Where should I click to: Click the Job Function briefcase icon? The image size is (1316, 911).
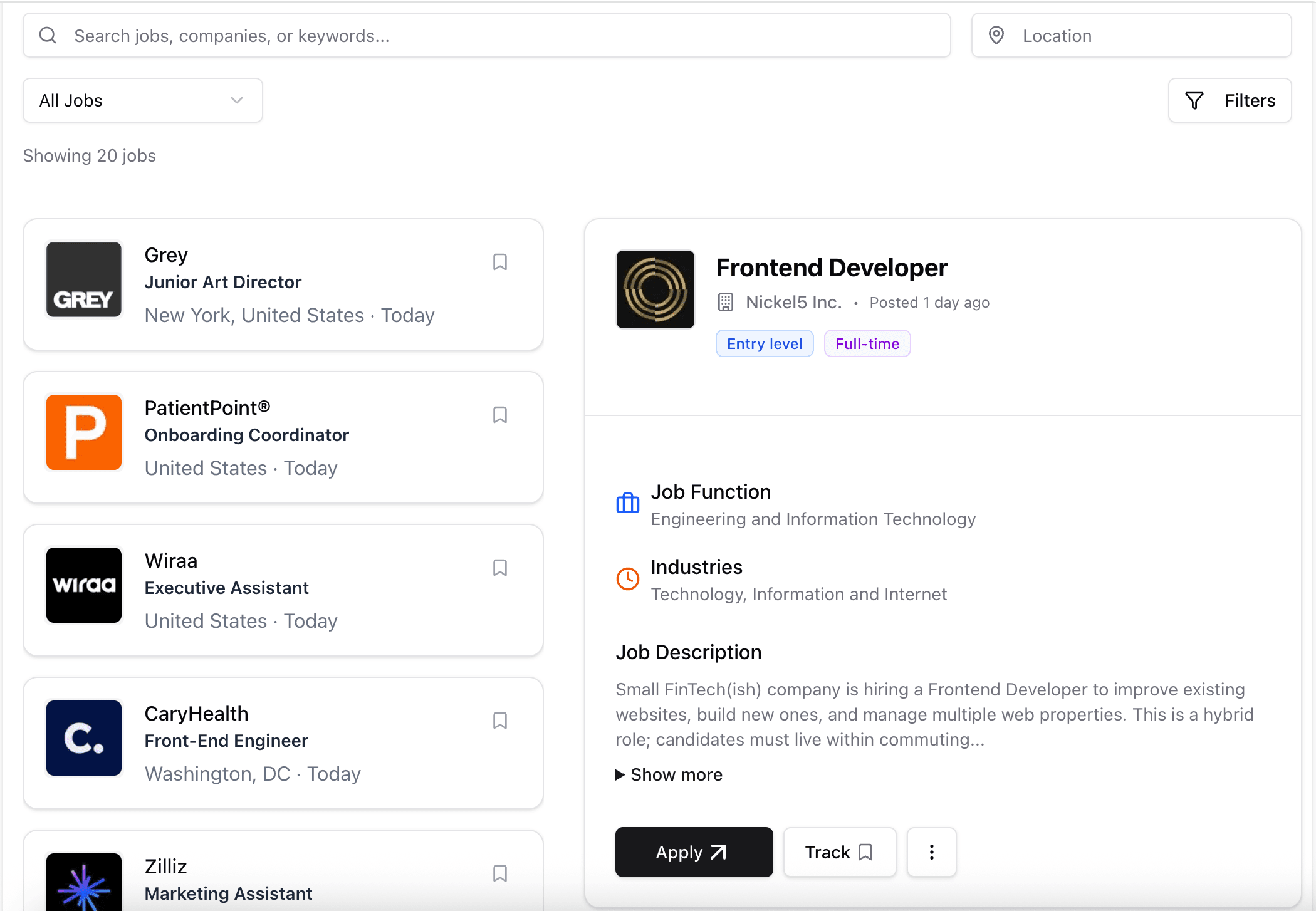pos(627,503)
